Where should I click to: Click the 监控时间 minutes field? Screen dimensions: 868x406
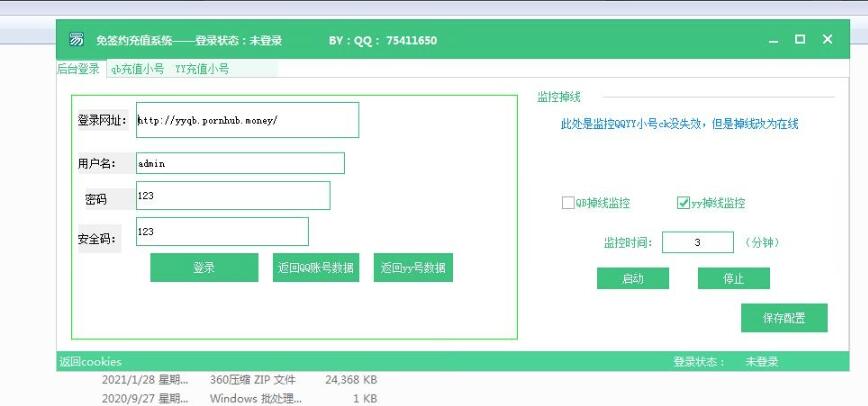tap(697, 243)
